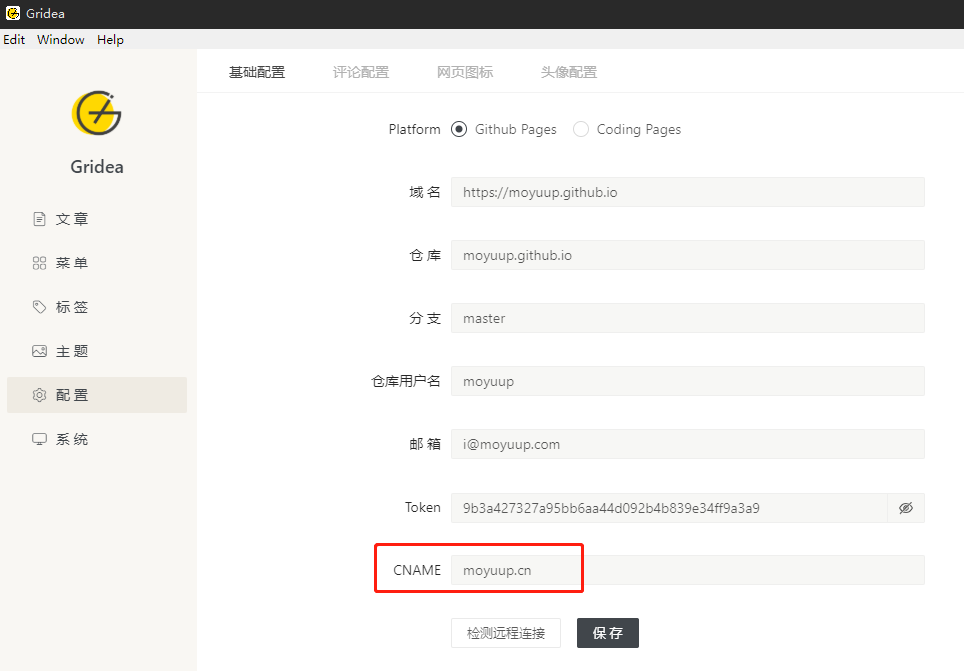Click the 保存 button to save settings
The height and width of the screenshot is (671, 964).
click(x=608, y=633)
